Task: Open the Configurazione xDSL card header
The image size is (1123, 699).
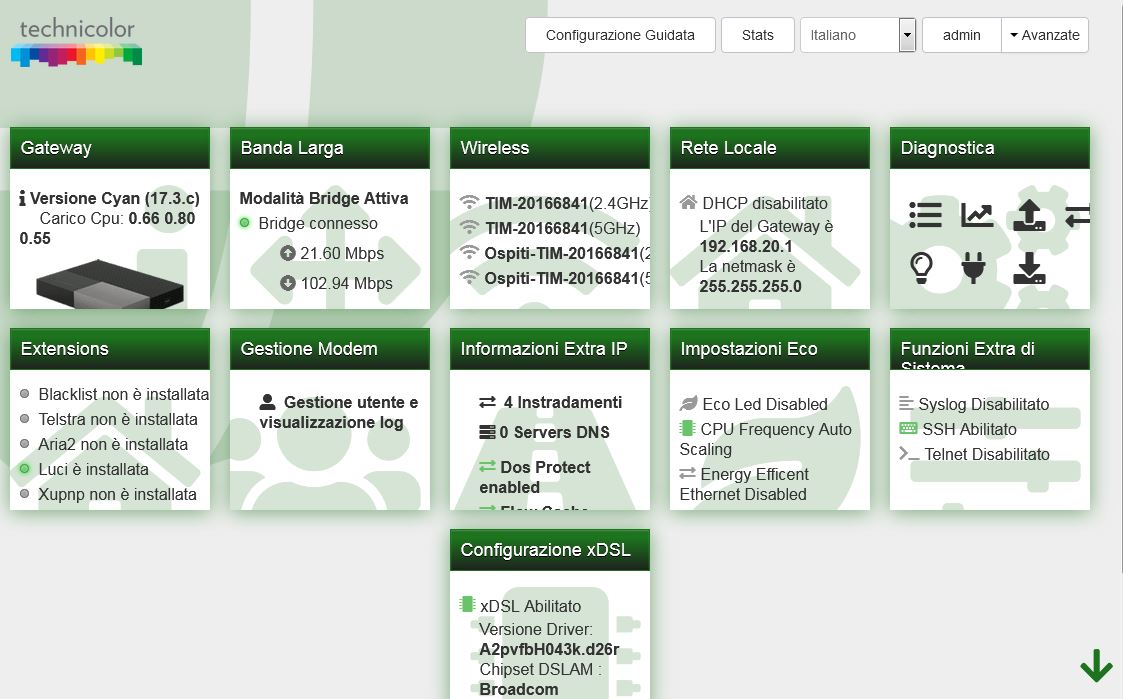Action: click(549, 550)
